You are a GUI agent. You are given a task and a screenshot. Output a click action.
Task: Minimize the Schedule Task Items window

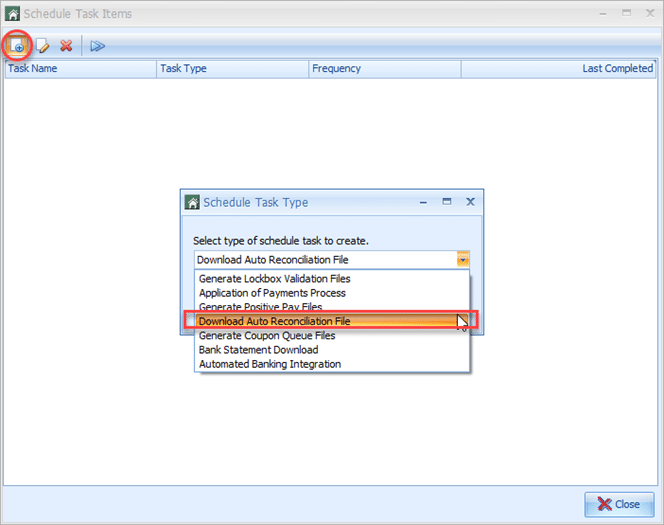pyautogui.click(x=603, y=14)
